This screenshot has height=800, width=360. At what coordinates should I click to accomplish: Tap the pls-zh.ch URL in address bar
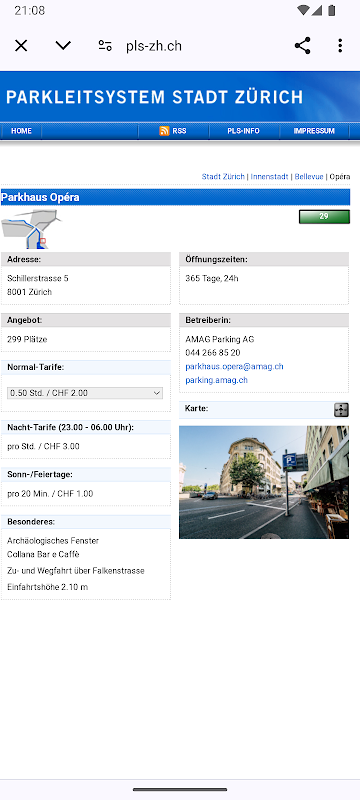(154, 46)
